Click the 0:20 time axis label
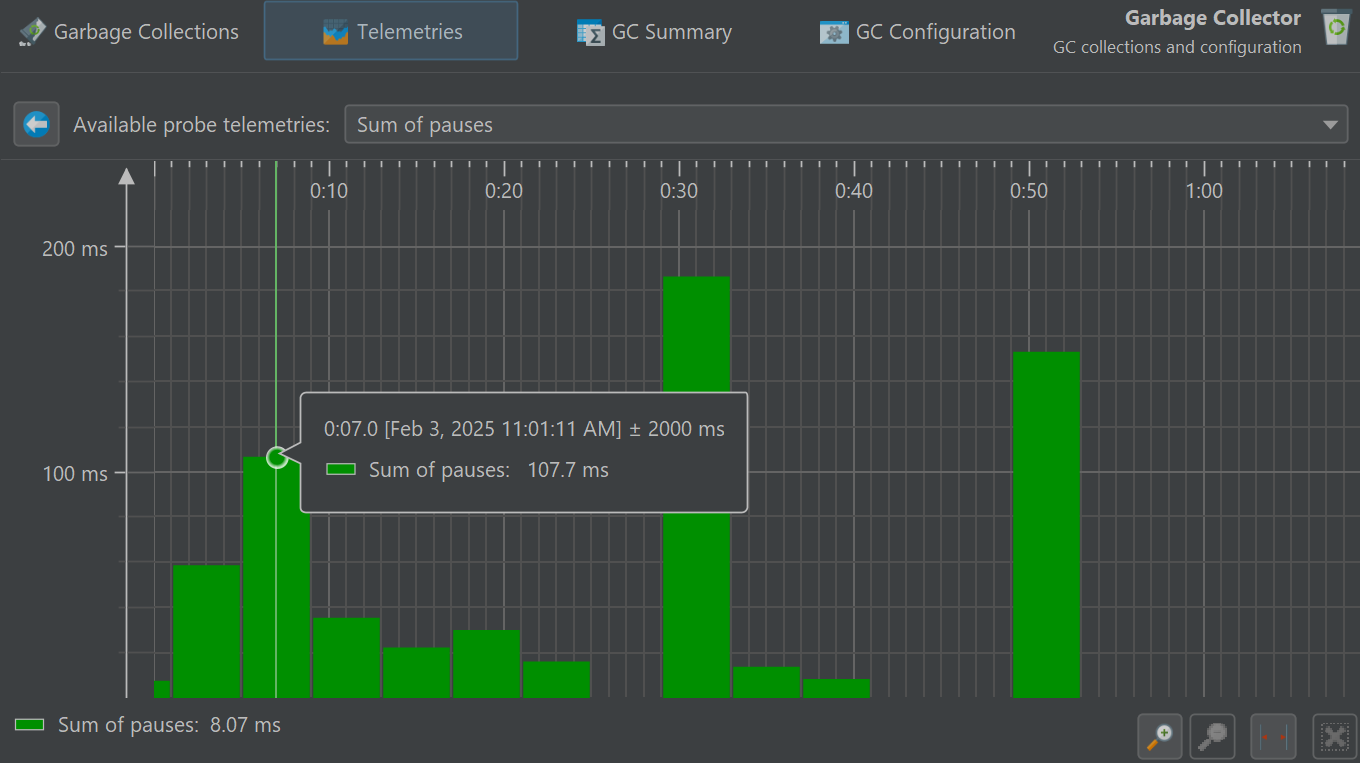The width and height of the screenshot is (1360, 763). tap(504, 192)
